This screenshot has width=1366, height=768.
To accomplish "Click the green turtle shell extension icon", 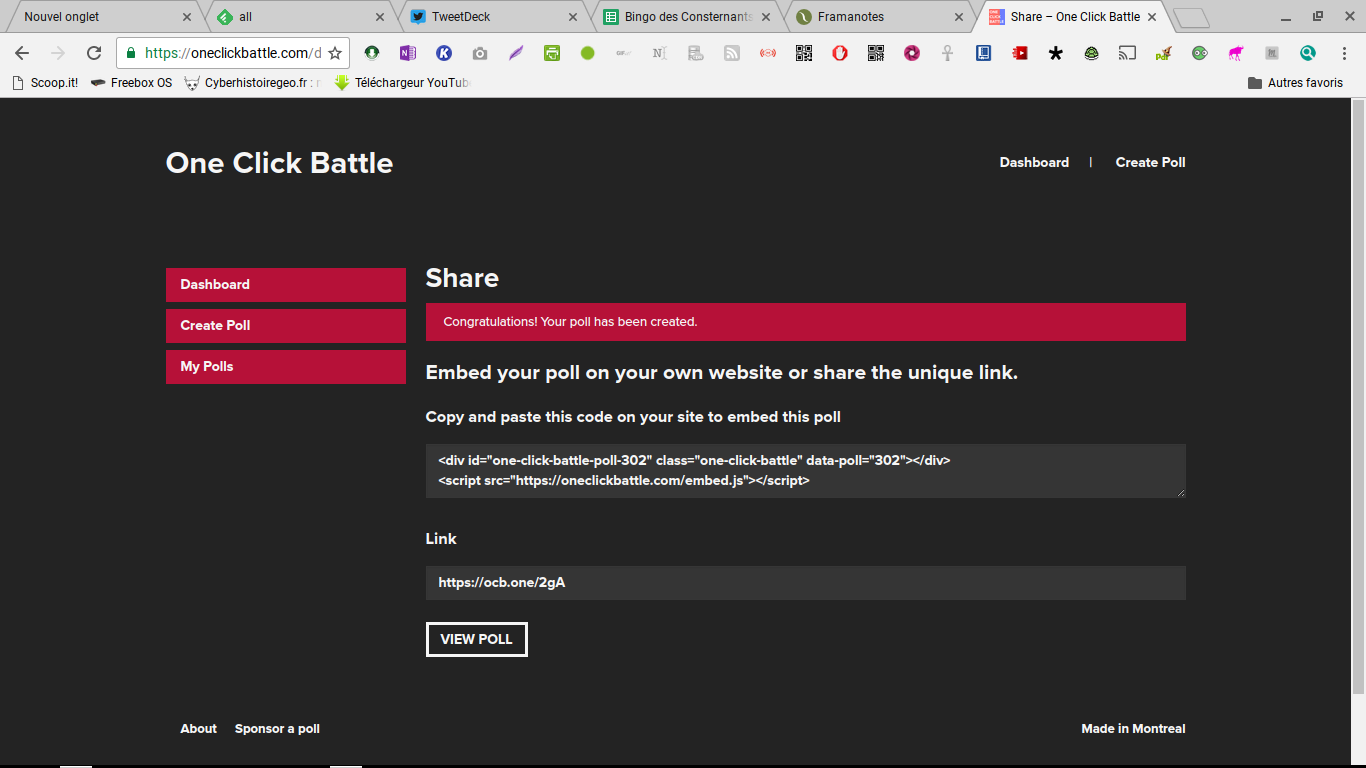I will click(x=1092, y=53).
